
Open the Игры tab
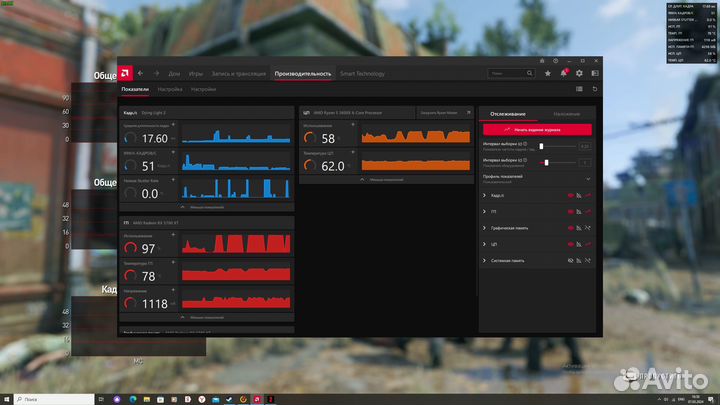click(x=196, y=73)
